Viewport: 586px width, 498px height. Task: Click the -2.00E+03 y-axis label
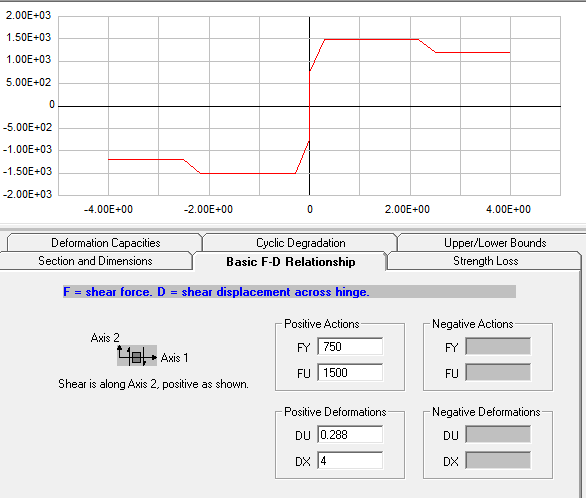[x=27, y=194]
